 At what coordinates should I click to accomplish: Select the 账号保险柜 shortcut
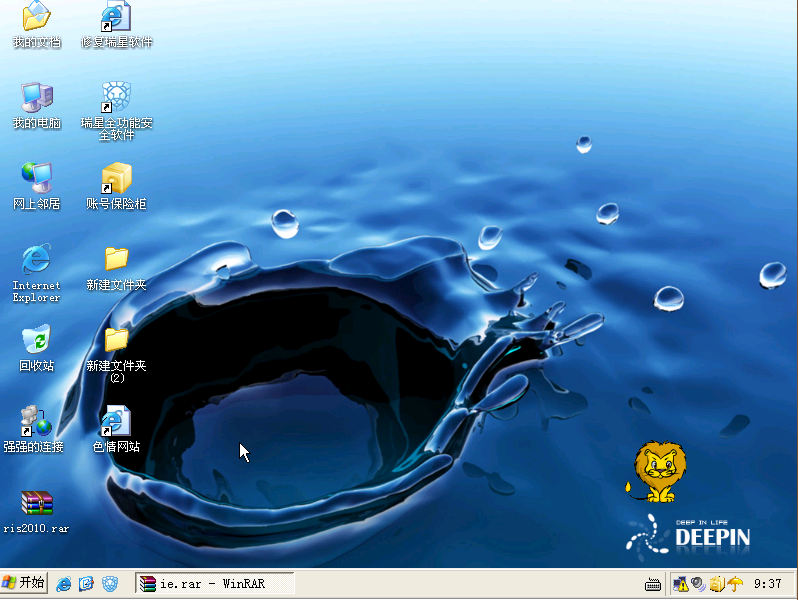tap(116, 186)
